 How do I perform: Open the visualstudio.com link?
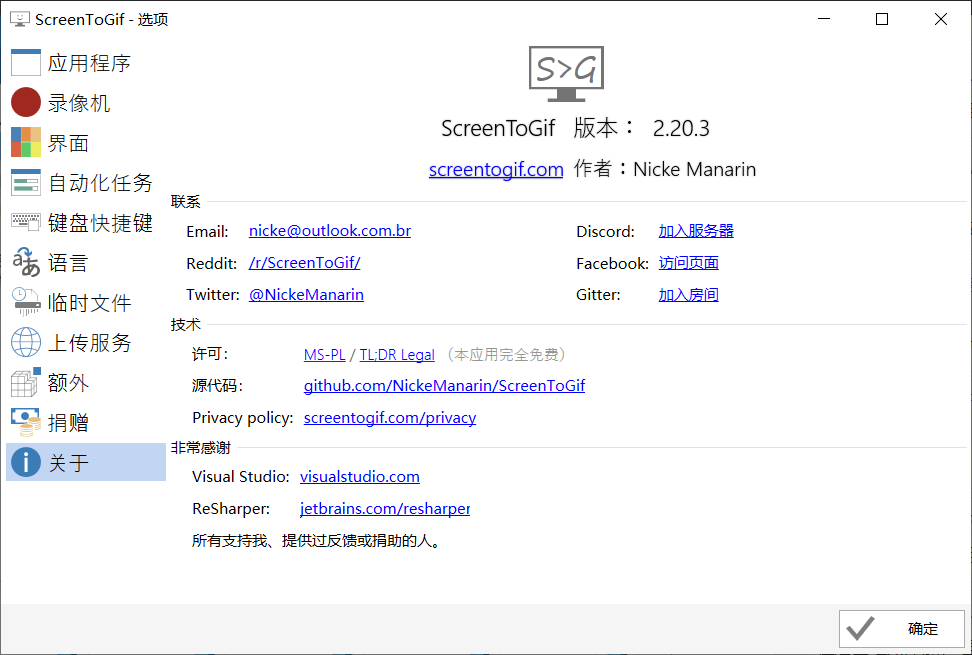click(x=360, y=477)
